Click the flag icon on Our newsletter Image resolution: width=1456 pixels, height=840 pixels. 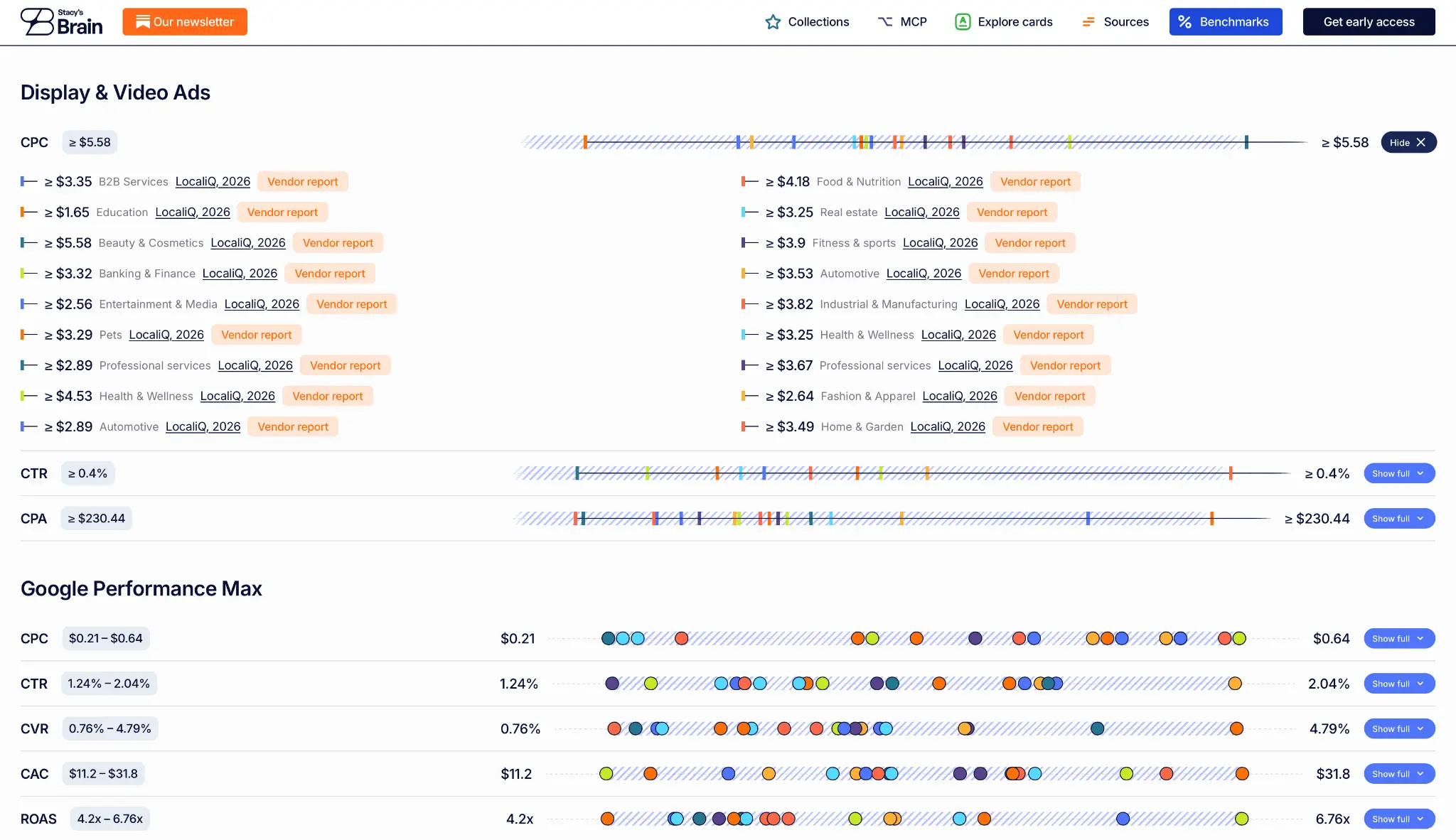[x=142, y=22]
